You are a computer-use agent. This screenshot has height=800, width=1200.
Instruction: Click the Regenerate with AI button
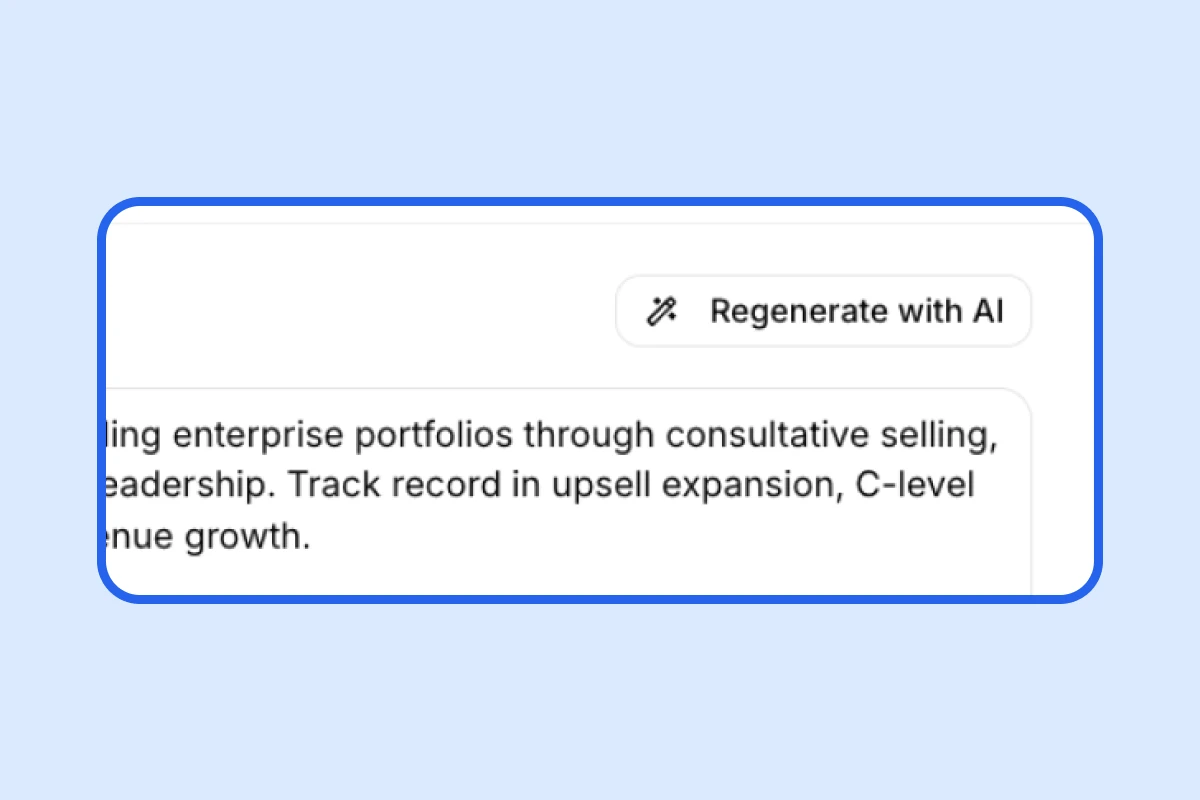(x=823, y=311)
